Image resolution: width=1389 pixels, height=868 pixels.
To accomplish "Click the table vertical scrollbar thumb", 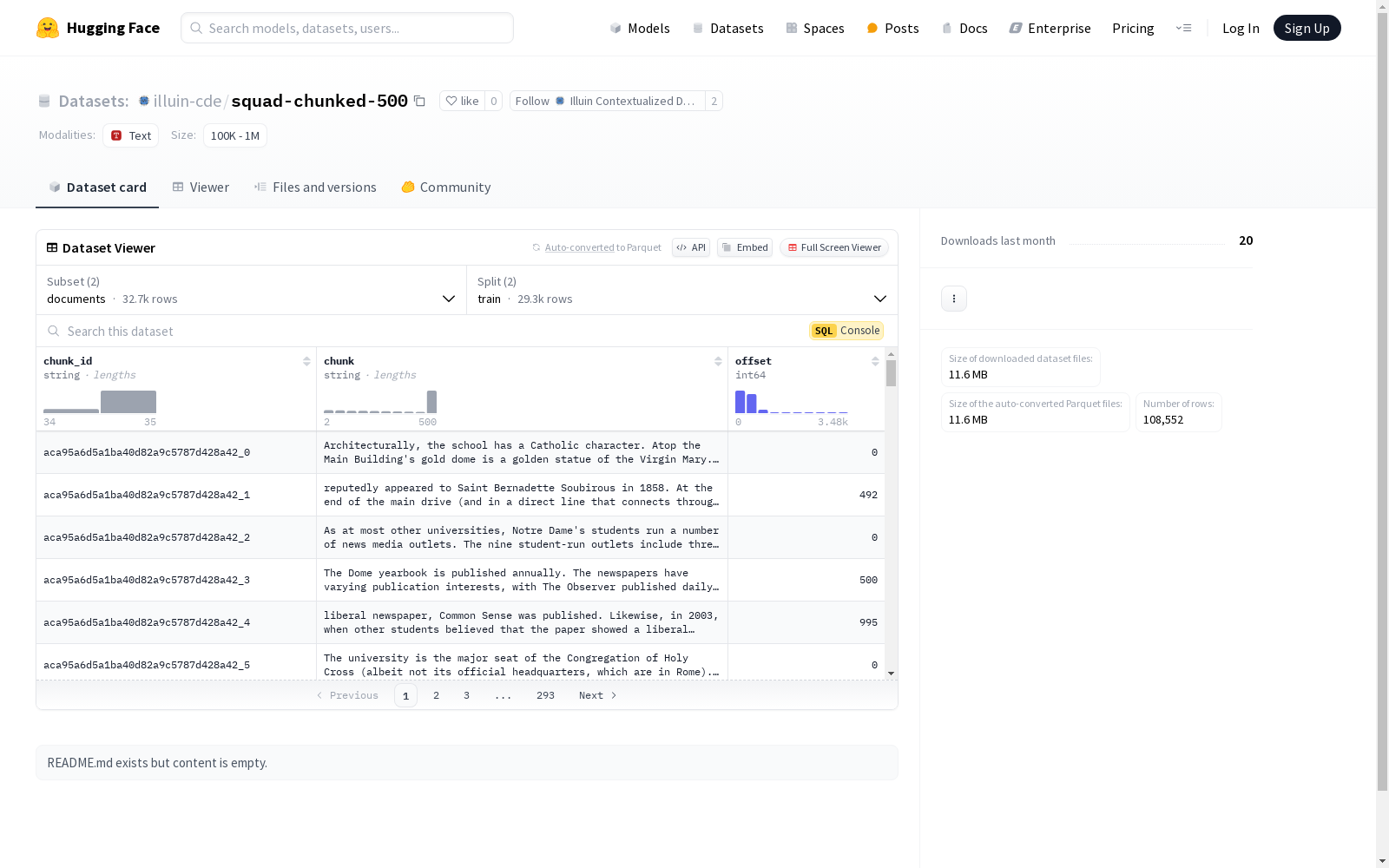I will click(891, 373).
